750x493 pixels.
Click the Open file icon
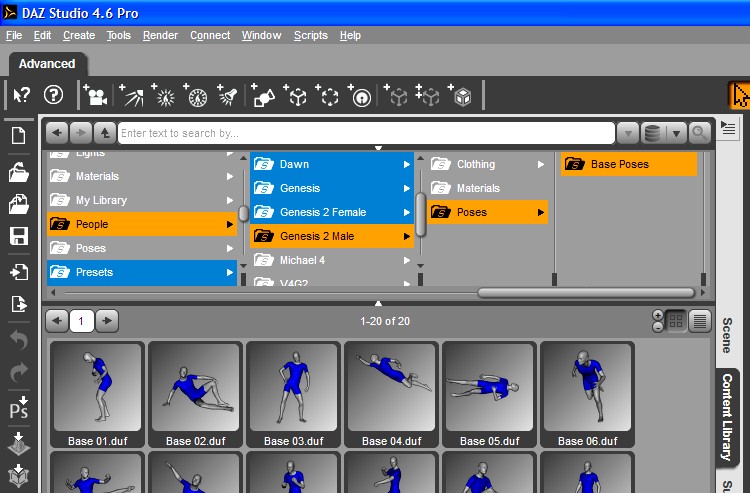(19, 172)
